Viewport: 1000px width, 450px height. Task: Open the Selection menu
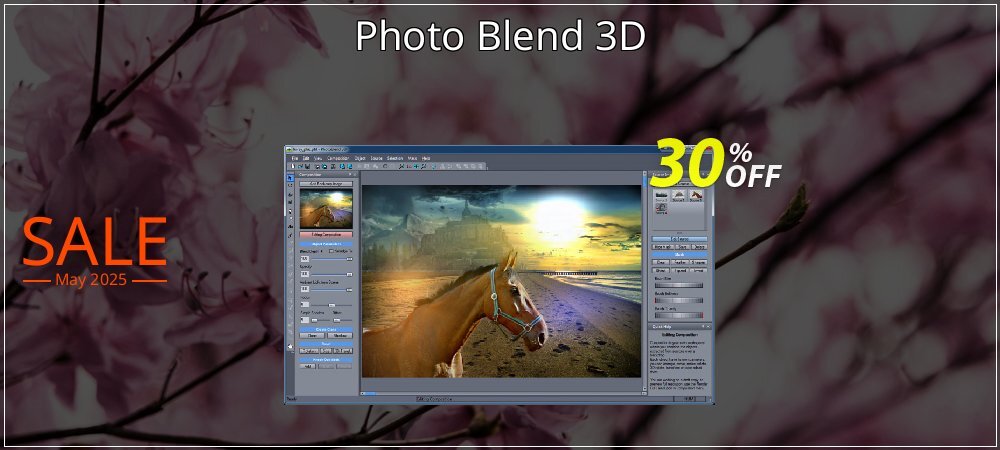395,158
